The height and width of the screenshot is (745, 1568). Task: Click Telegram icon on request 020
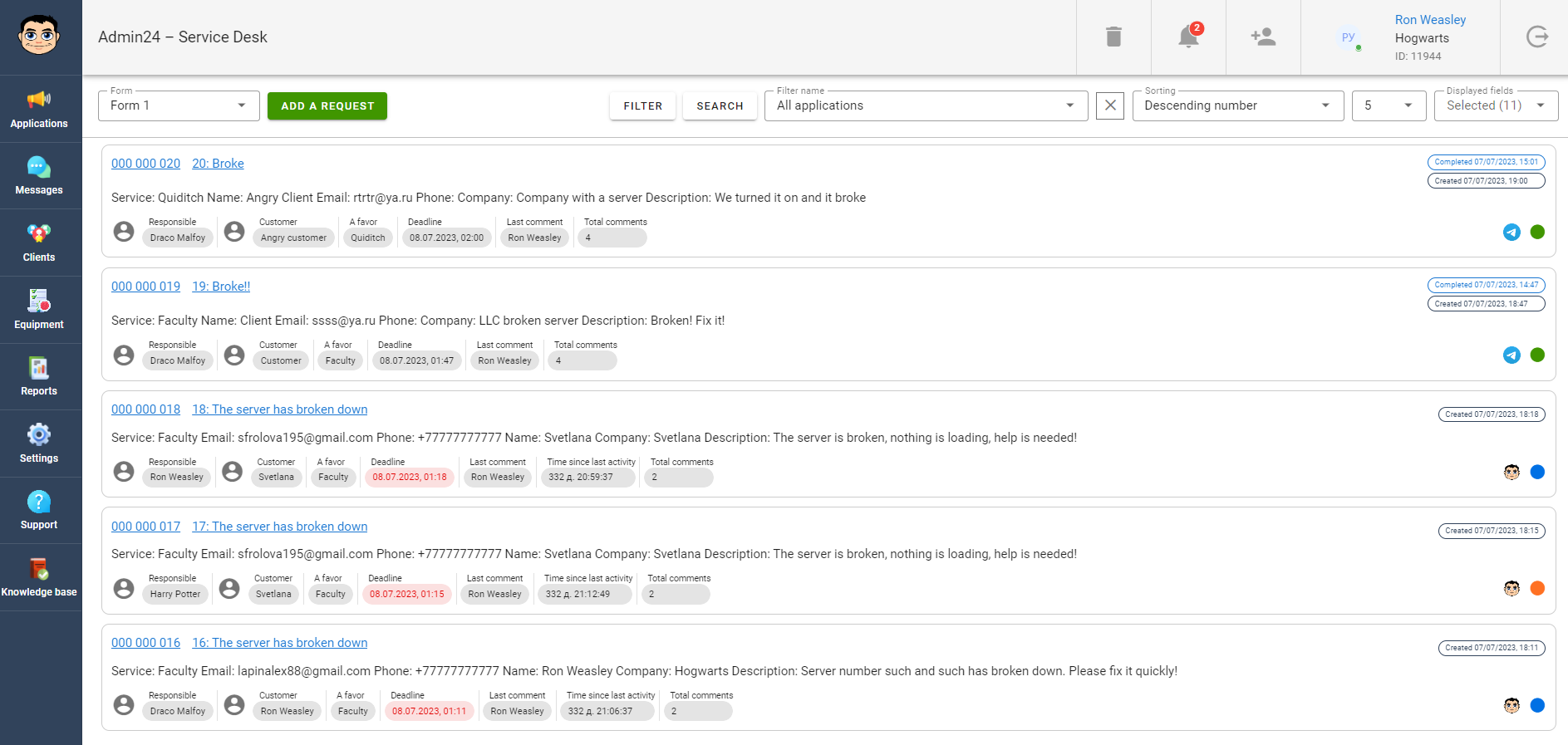[x=1511, y=232]
